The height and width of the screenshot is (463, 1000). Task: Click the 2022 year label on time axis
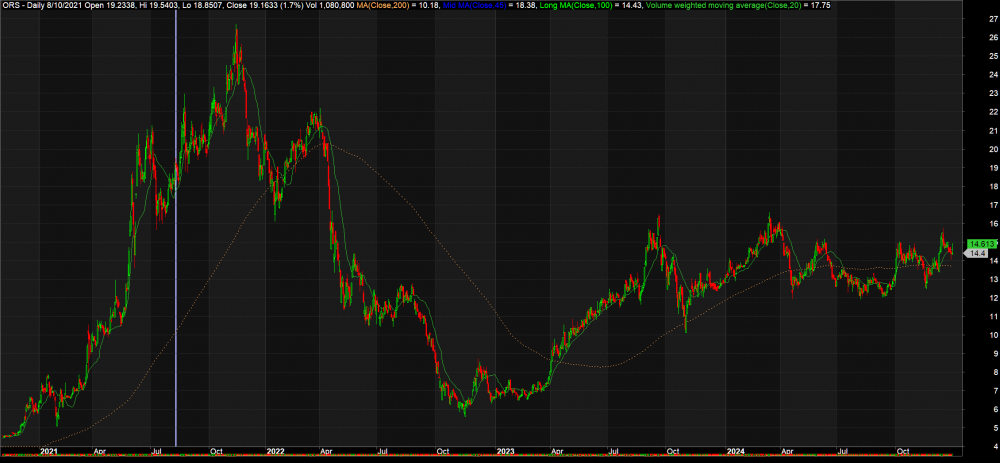point(276,451)
